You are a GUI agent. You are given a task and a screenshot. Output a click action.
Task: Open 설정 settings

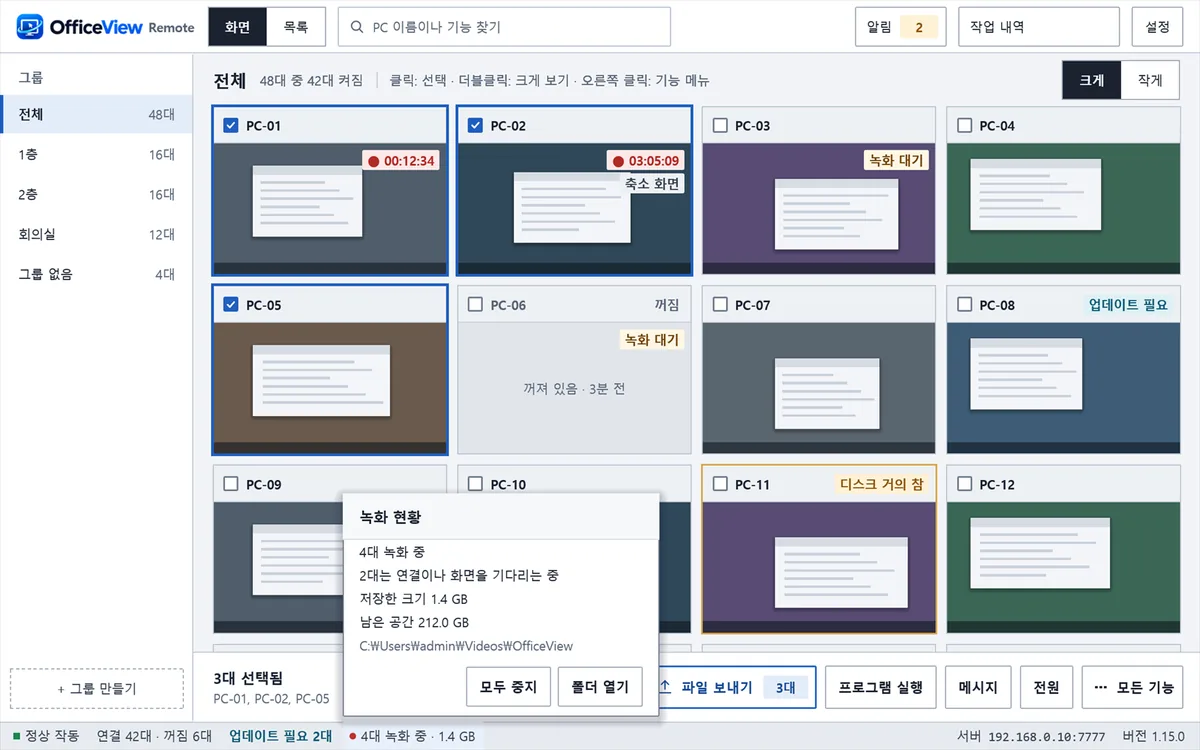tap(1157, 27)
